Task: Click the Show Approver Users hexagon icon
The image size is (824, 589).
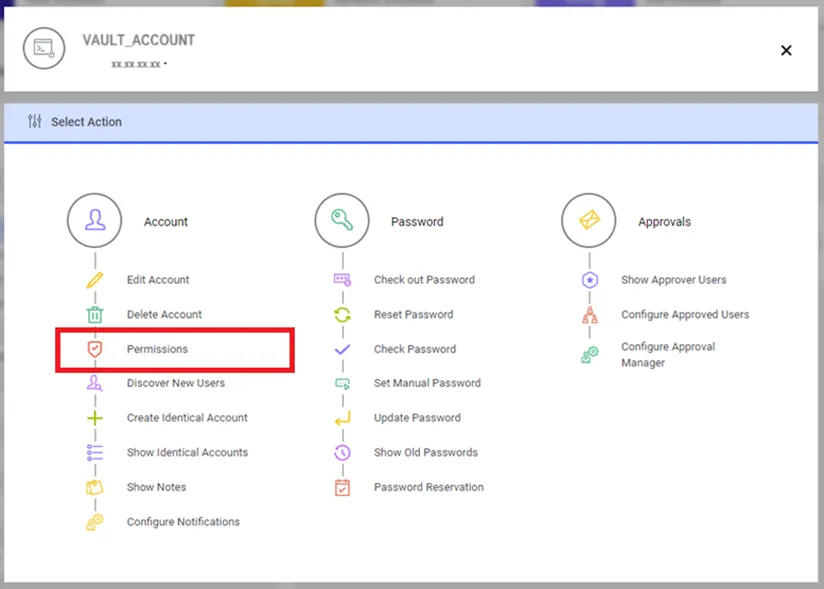Action: 590,280
